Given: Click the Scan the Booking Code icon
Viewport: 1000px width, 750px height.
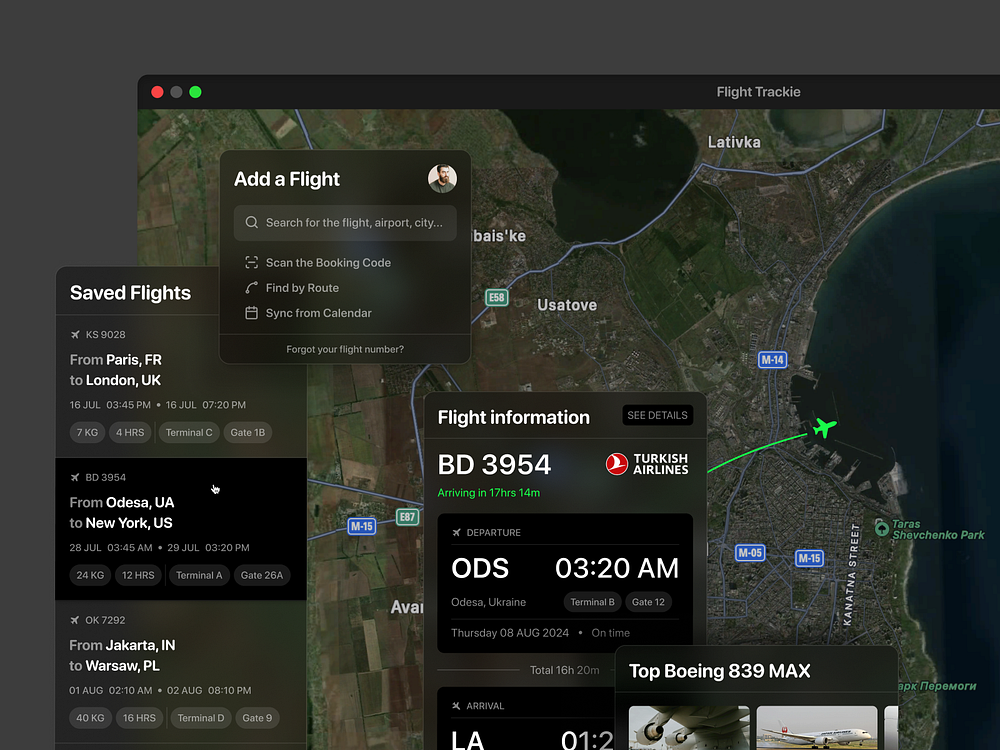Looking at the screenshot, I should tap(252, 263).
